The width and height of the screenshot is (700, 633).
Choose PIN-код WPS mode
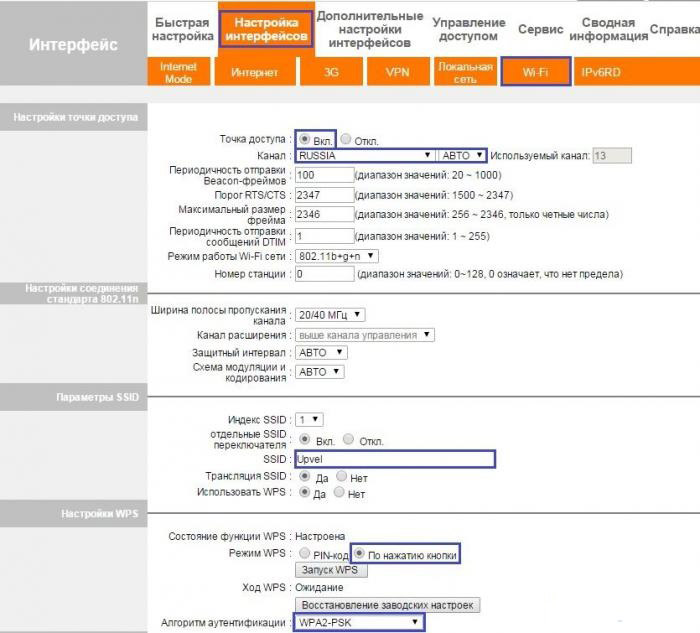(x=304, y=553)
